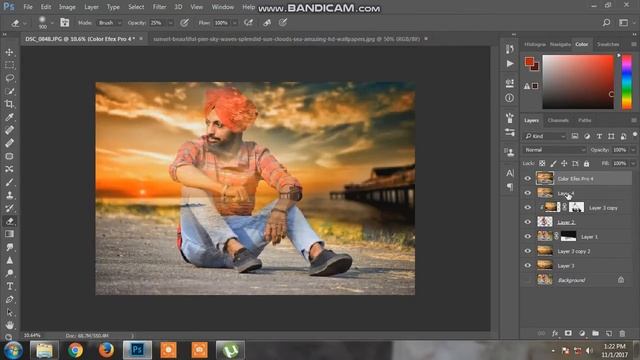Screen dimensions: 640x360
Task: Select the Path Selection tool
Action: coord(9,312)
